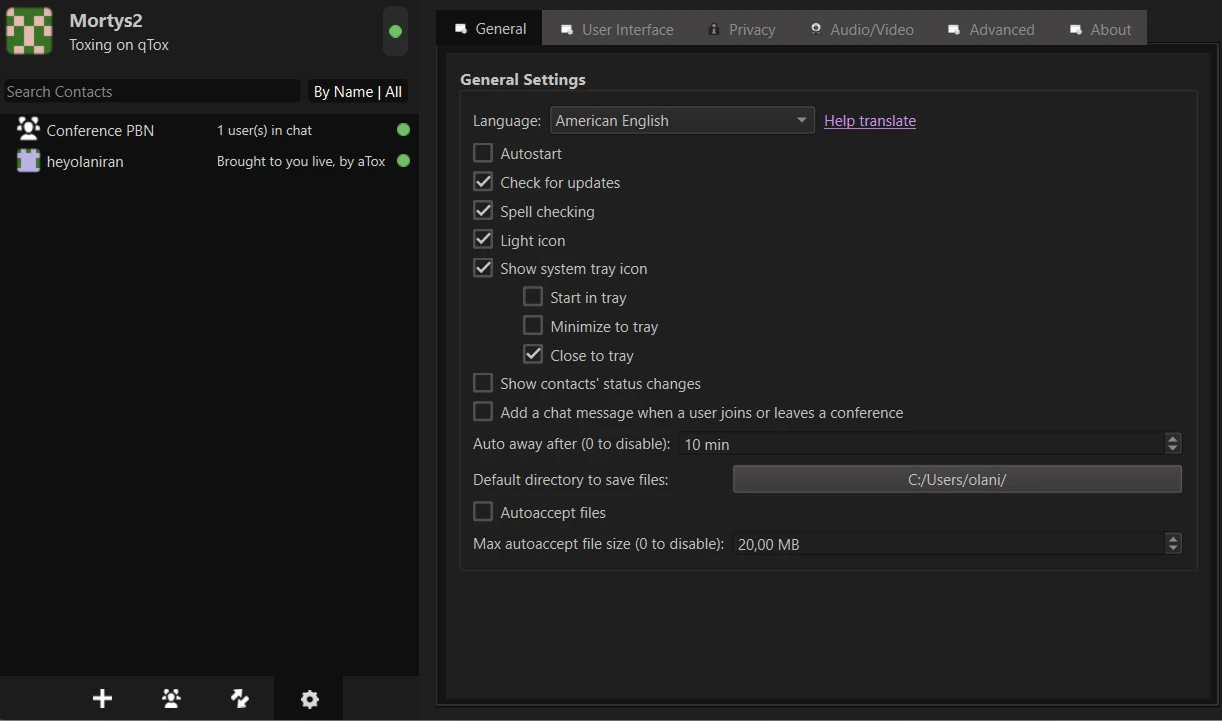Increase the Auto away after spinner value
The width and height of the screenshot is (1222, 721).
click(1173, 438)
